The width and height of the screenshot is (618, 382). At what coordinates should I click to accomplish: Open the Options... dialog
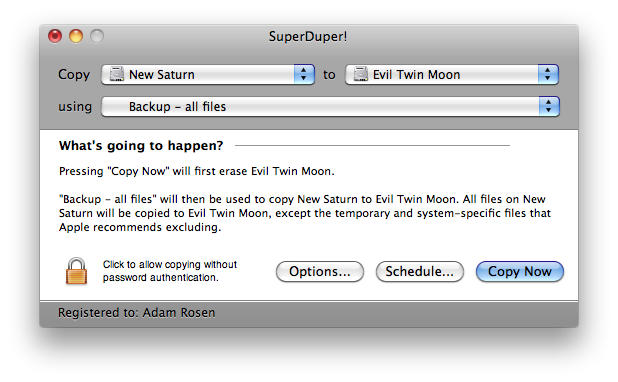[x=320, y=271]
